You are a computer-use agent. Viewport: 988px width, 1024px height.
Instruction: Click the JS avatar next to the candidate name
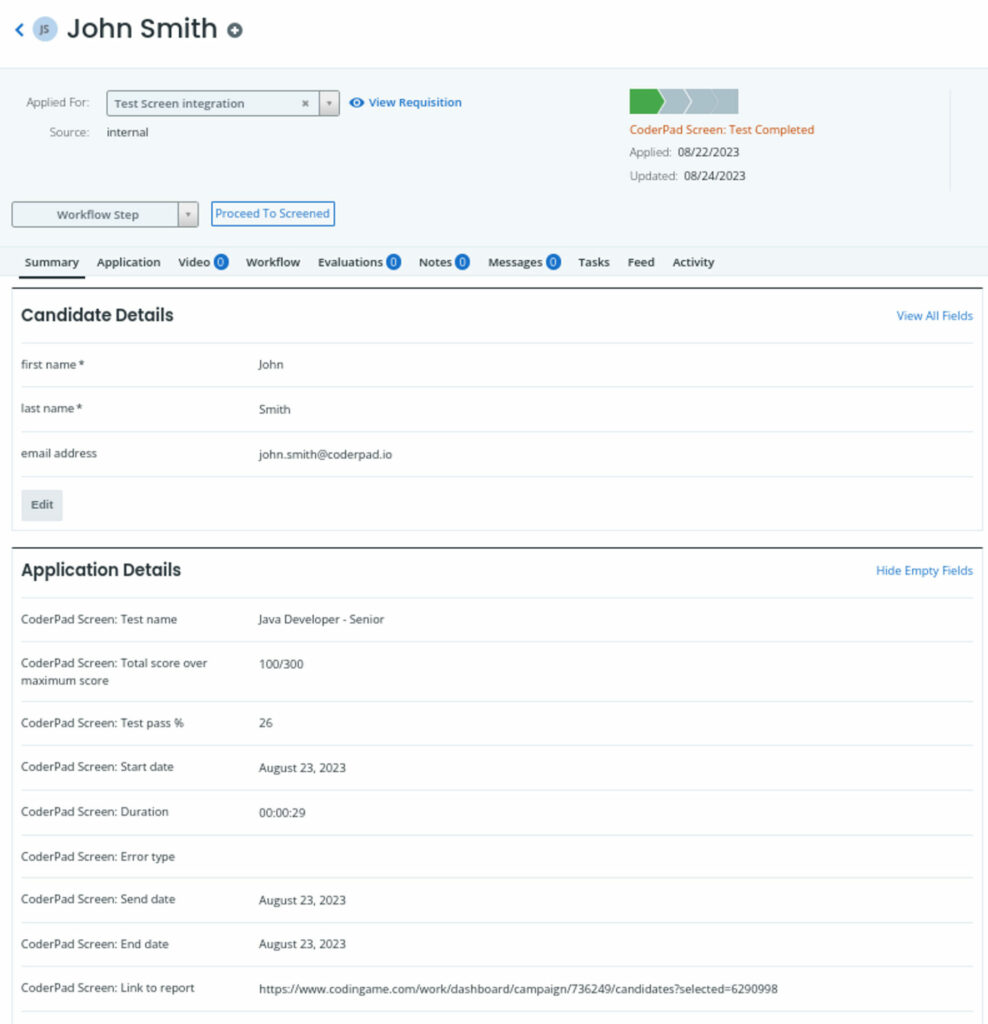point(43,29)
